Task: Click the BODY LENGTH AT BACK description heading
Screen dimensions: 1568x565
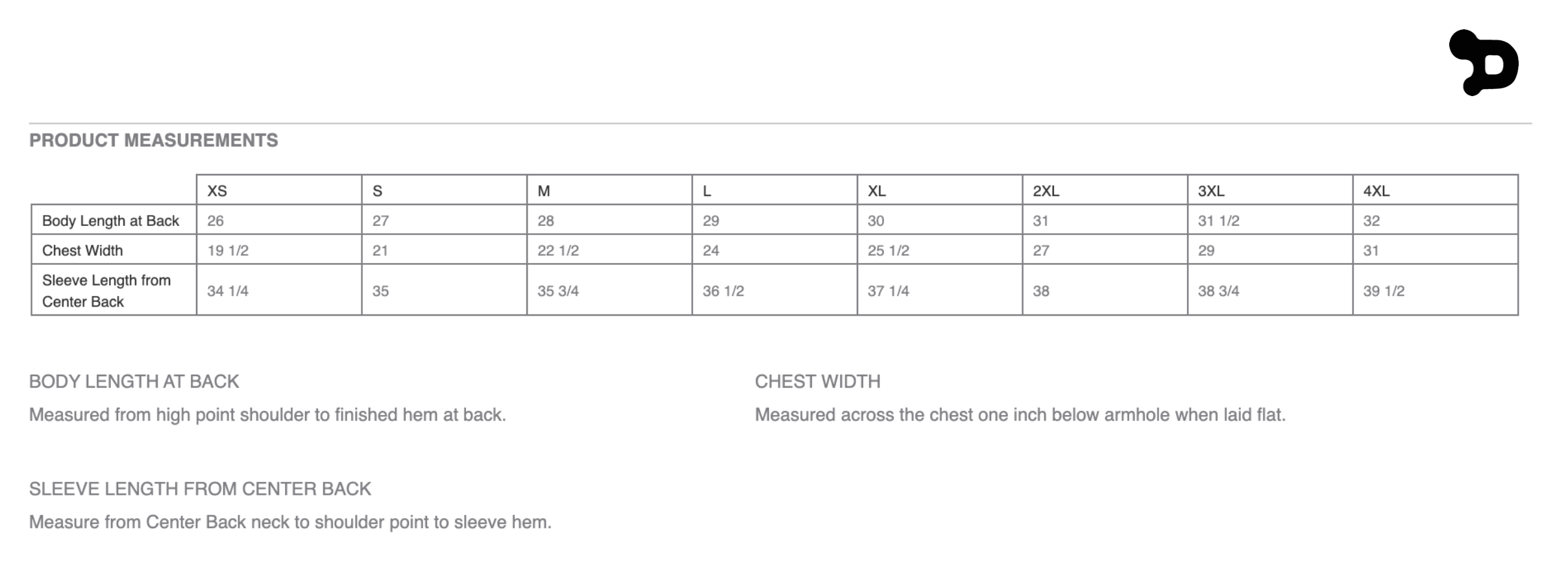Action: (134, 381)
